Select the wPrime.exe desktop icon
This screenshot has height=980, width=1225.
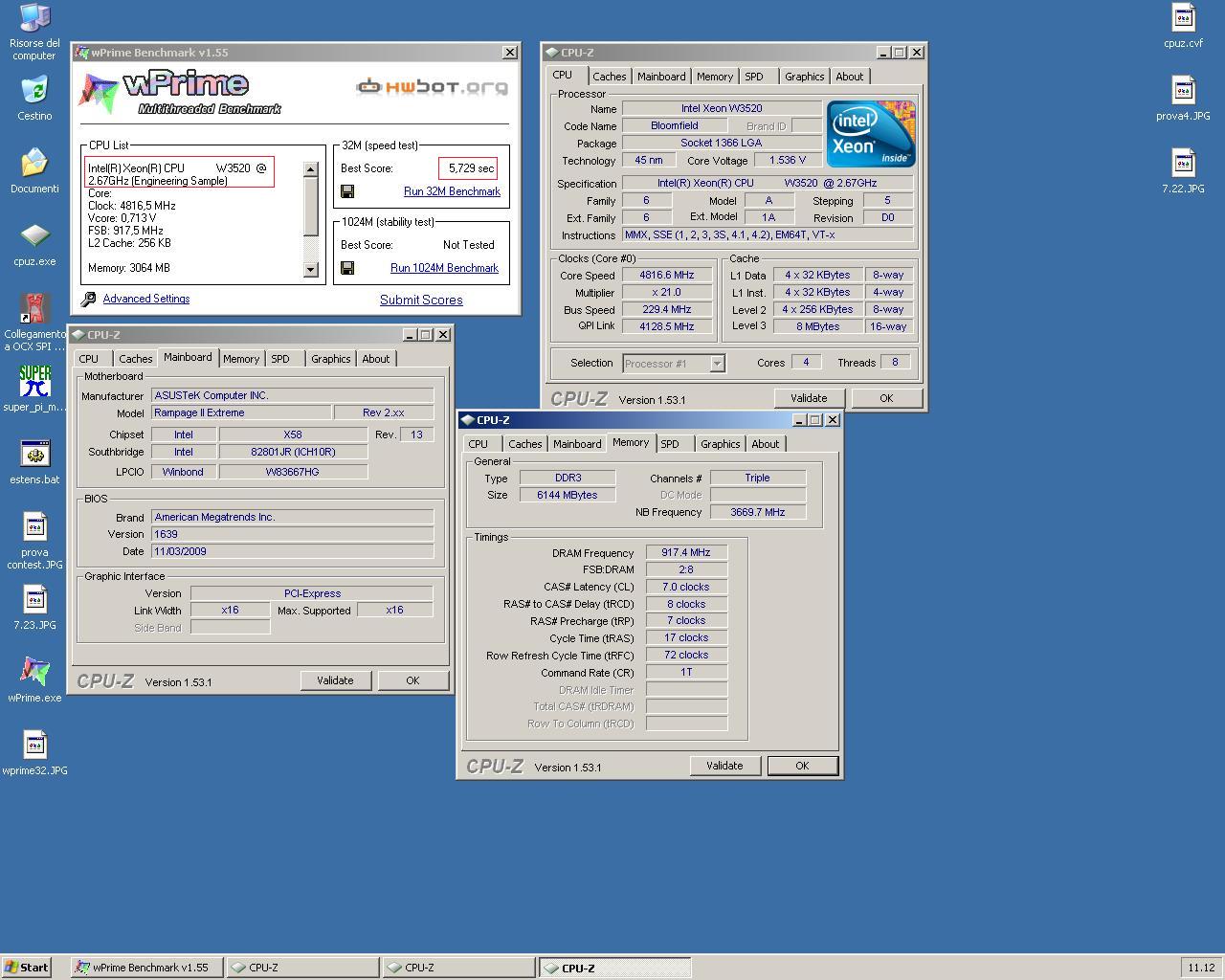pos(34,680)
